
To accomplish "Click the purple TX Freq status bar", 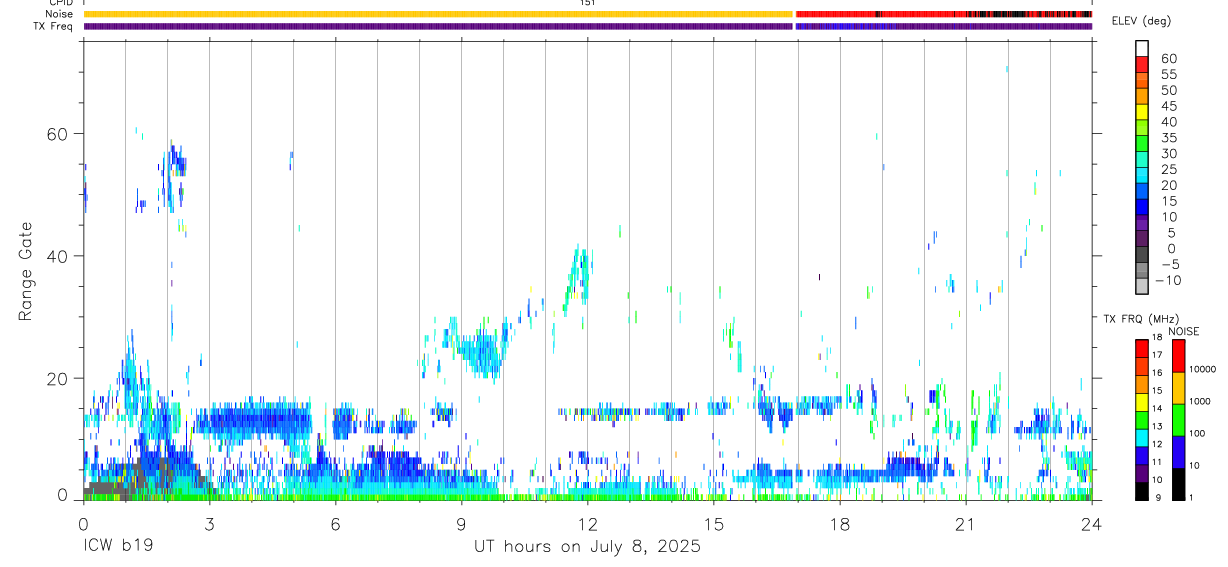I will click(x=438, y=26).
